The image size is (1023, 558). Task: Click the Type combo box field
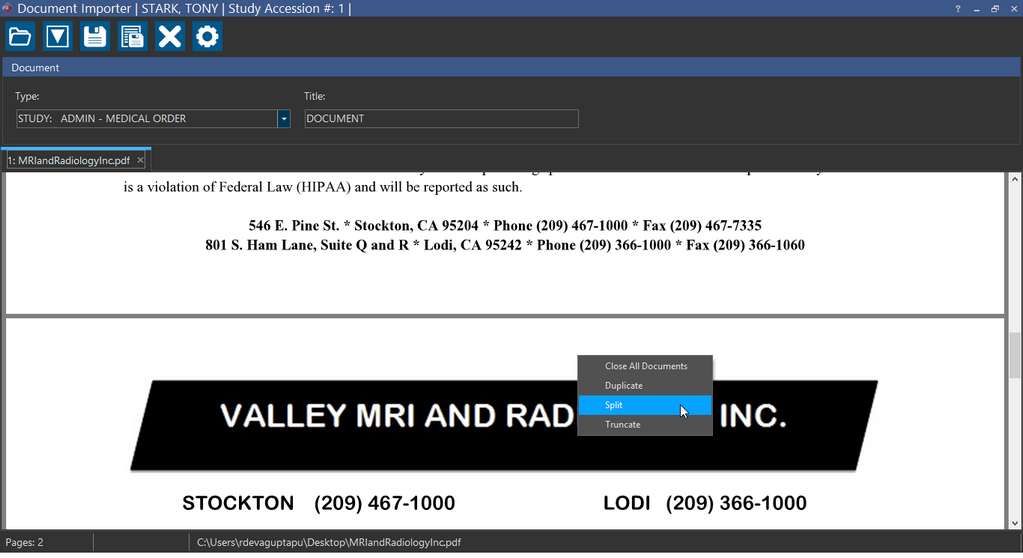tap(146, 119)
